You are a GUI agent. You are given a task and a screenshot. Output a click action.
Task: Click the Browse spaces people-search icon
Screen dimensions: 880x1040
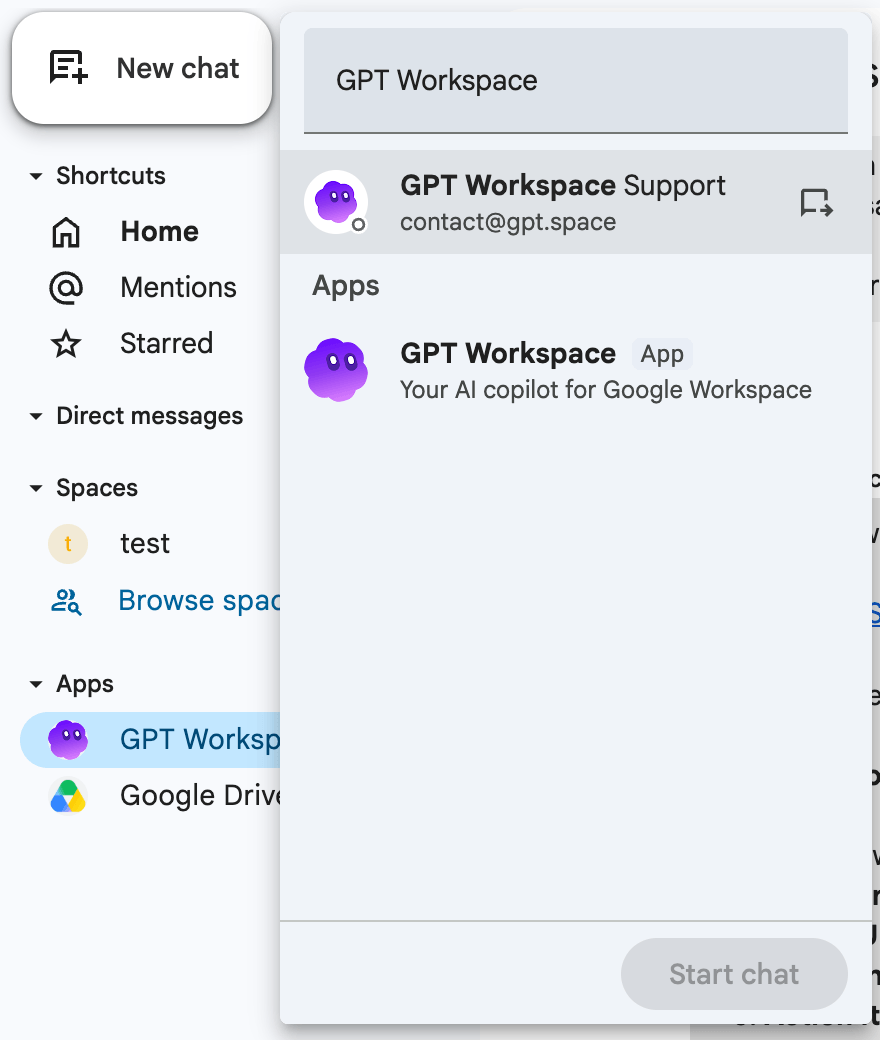tap(66, 601)
